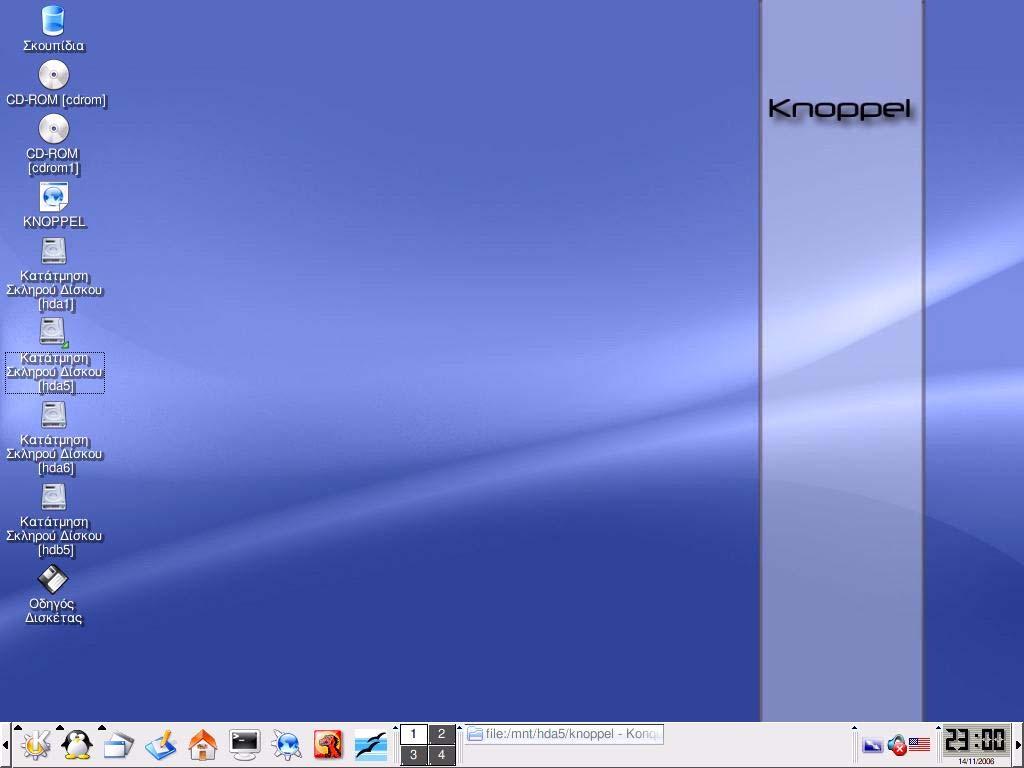The image size is (1024, 768).
Task: Switch keyboard layout via US flag
Action: coord(920,744)
